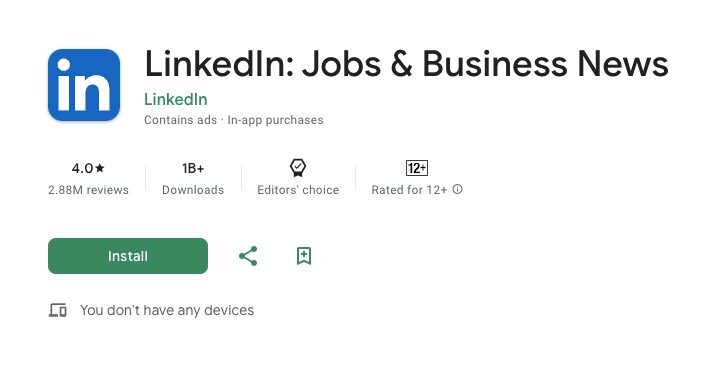Screen dimensions: 707x381
Task: Select the Editors' choice label
Action: click(298, 190)
